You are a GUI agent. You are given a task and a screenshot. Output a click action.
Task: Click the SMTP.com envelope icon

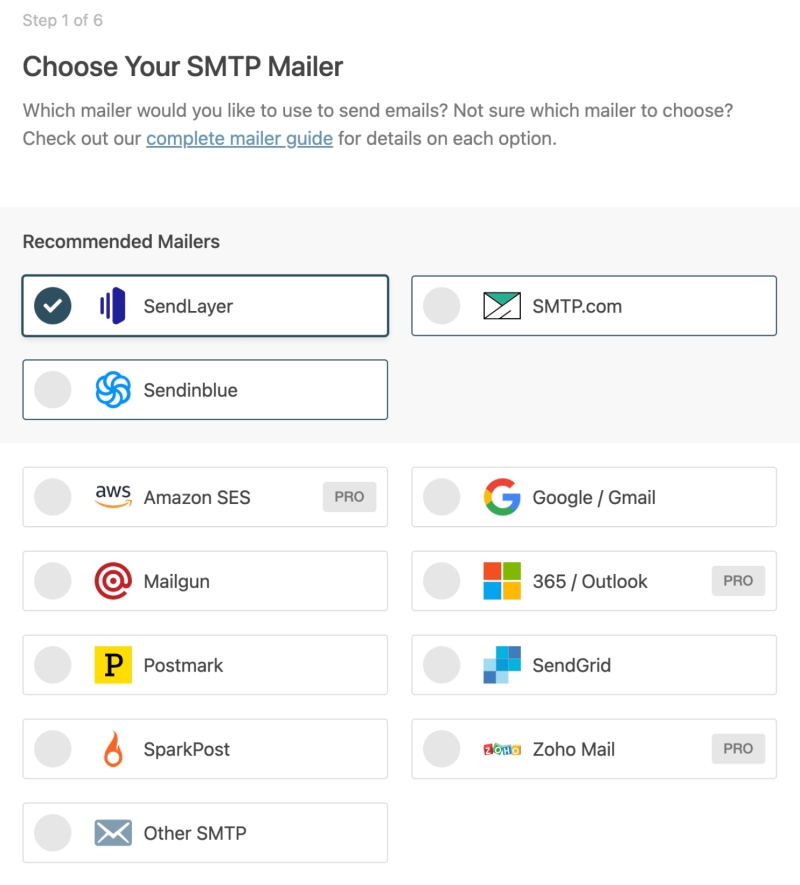coord(505,305)
